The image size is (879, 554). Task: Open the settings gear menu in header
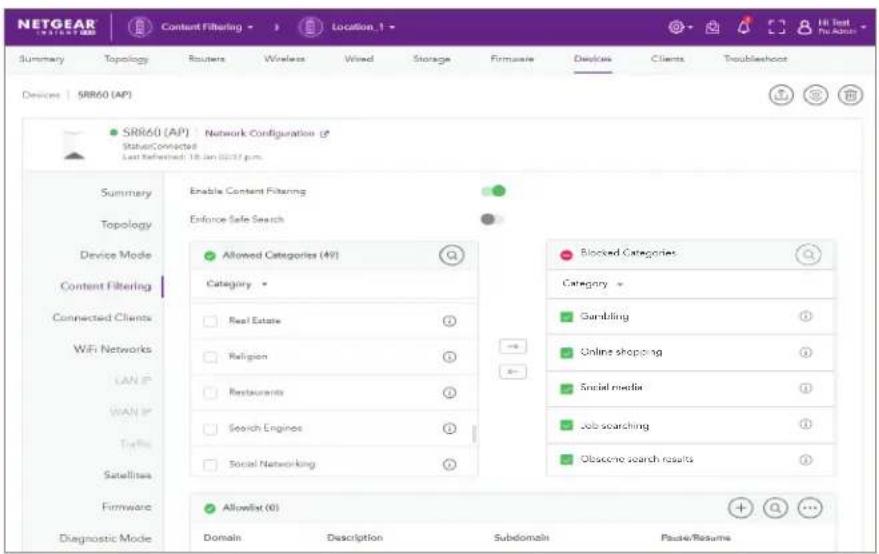point(677,27)
